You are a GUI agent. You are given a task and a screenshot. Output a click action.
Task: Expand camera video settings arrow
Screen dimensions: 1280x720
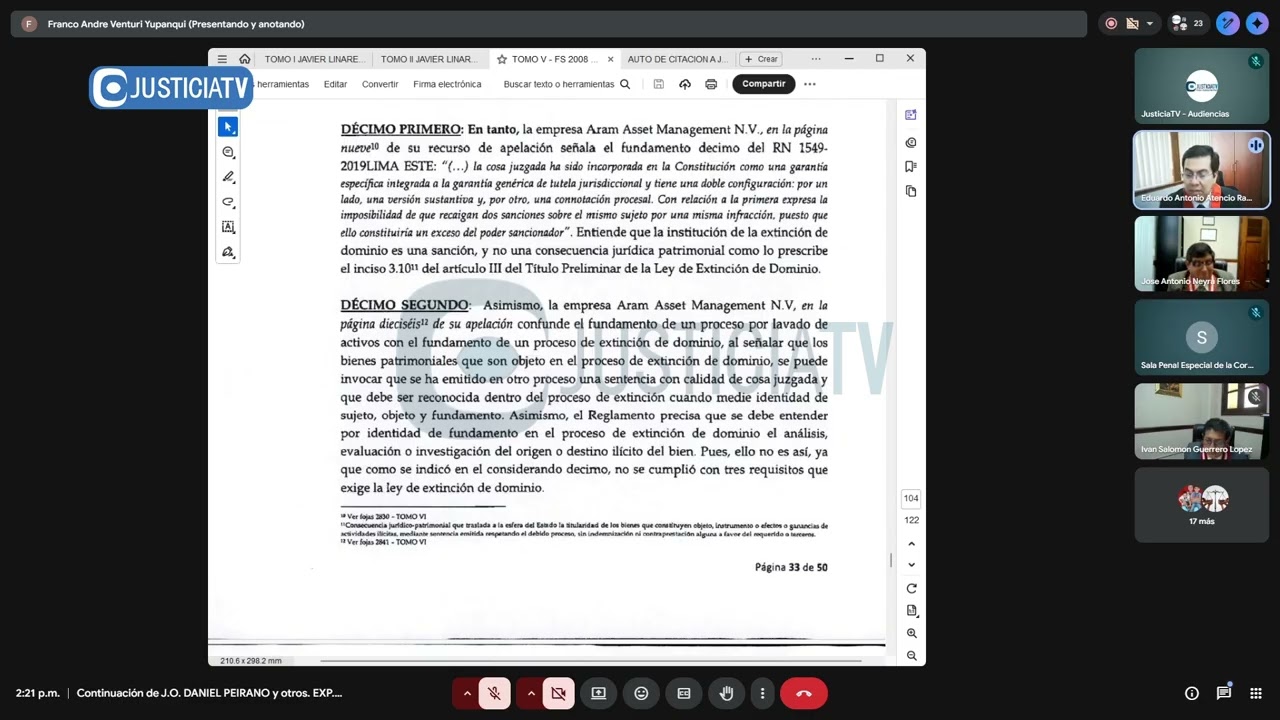click(x=531, y=693)
